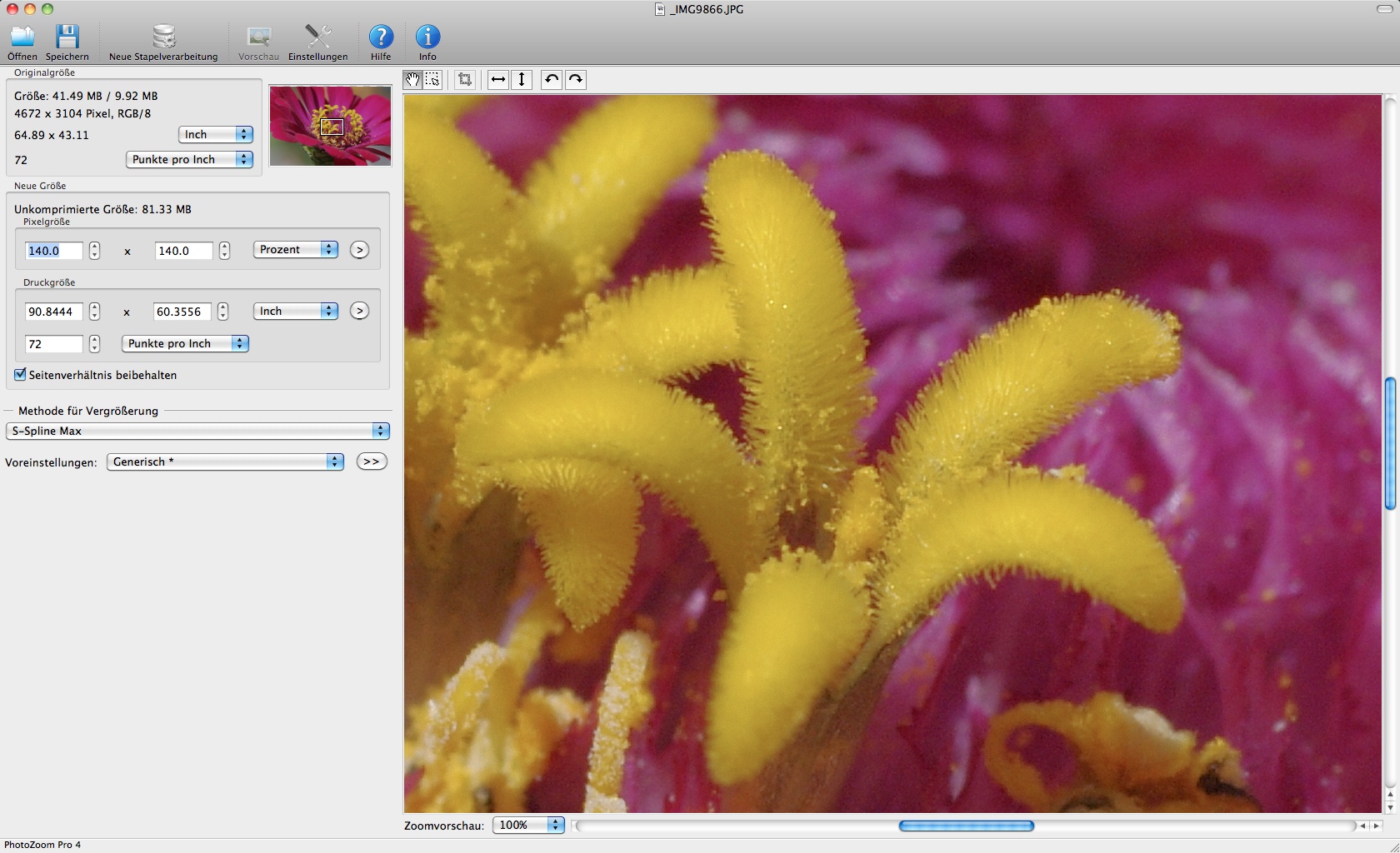
Task: Rotate the image clockwise
Action: tap(575, 79)
